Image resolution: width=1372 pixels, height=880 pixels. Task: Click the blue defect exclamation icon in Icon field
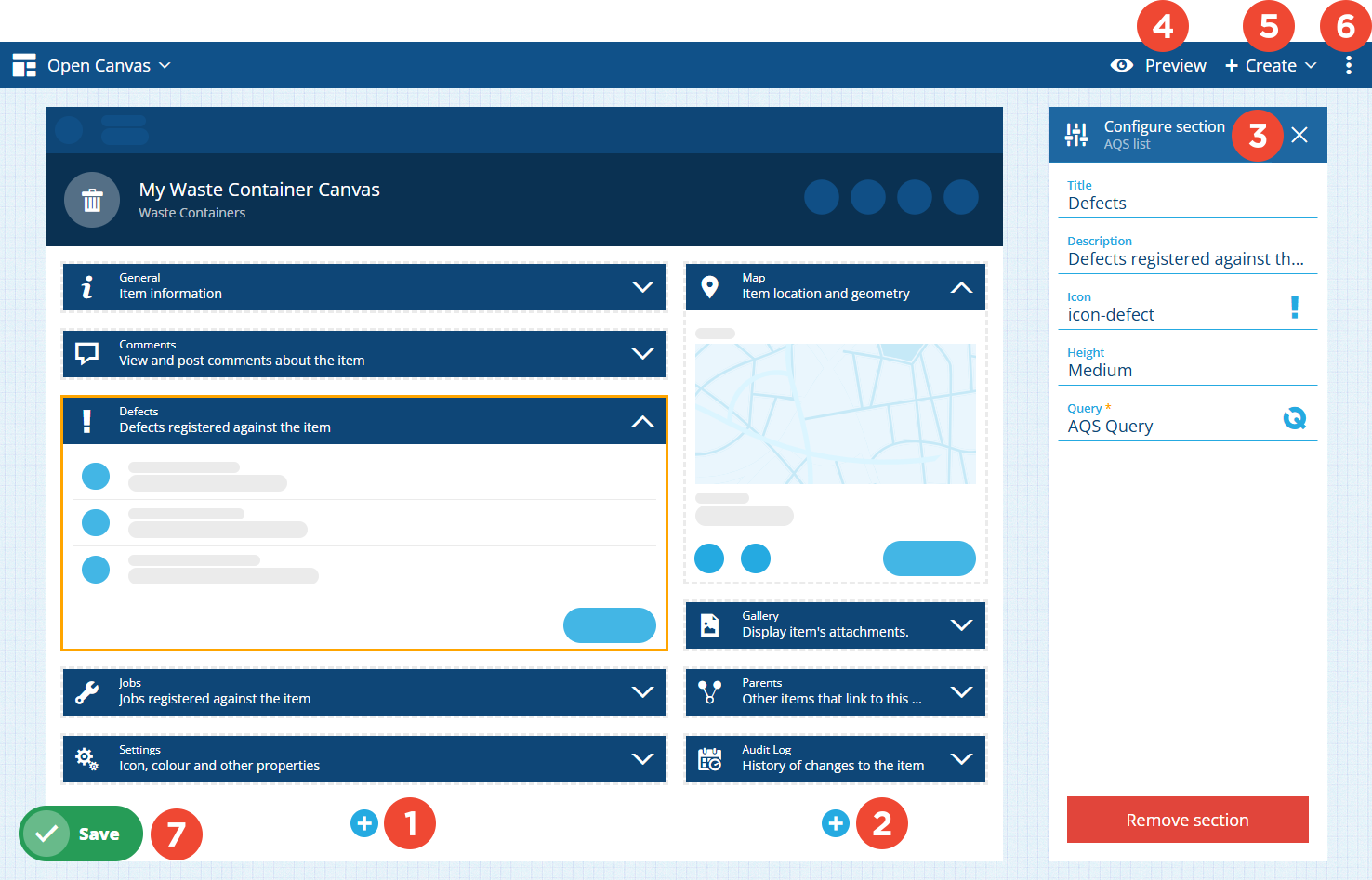point(1294,308)
